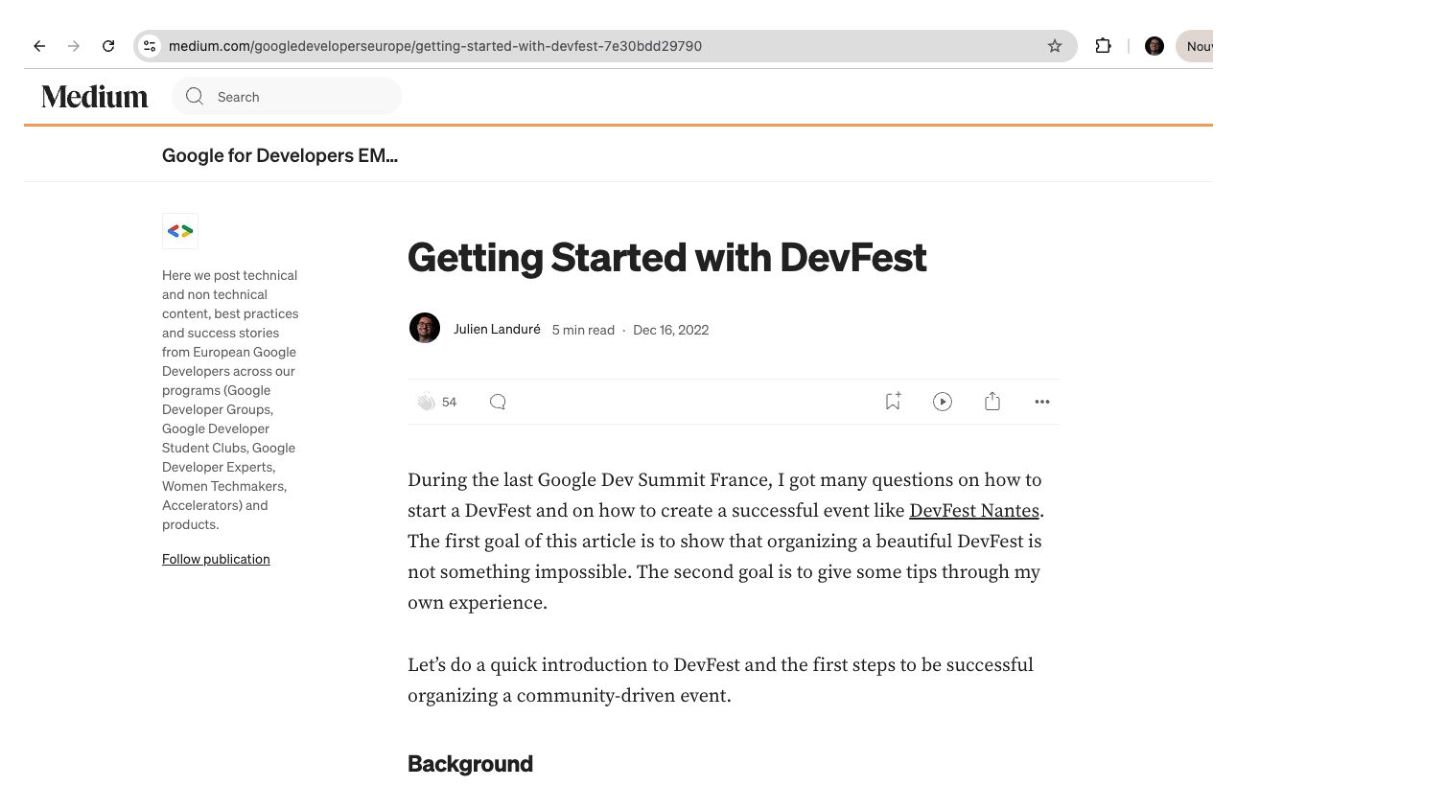
Task: Click the Background section heading
Action: [x=470, y=764]
